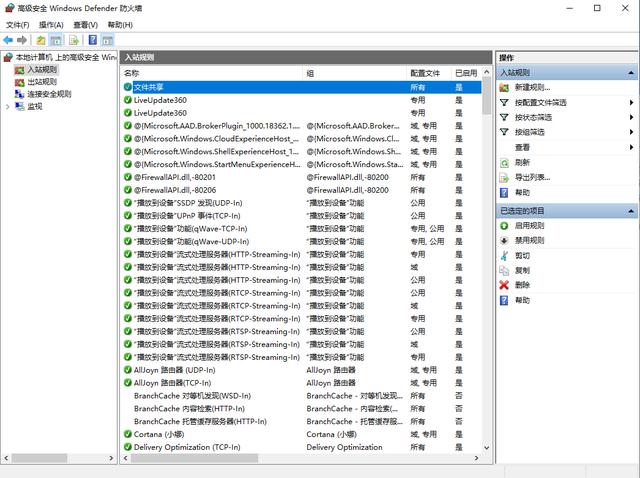Sort by the 组 column header

(355, 73)
